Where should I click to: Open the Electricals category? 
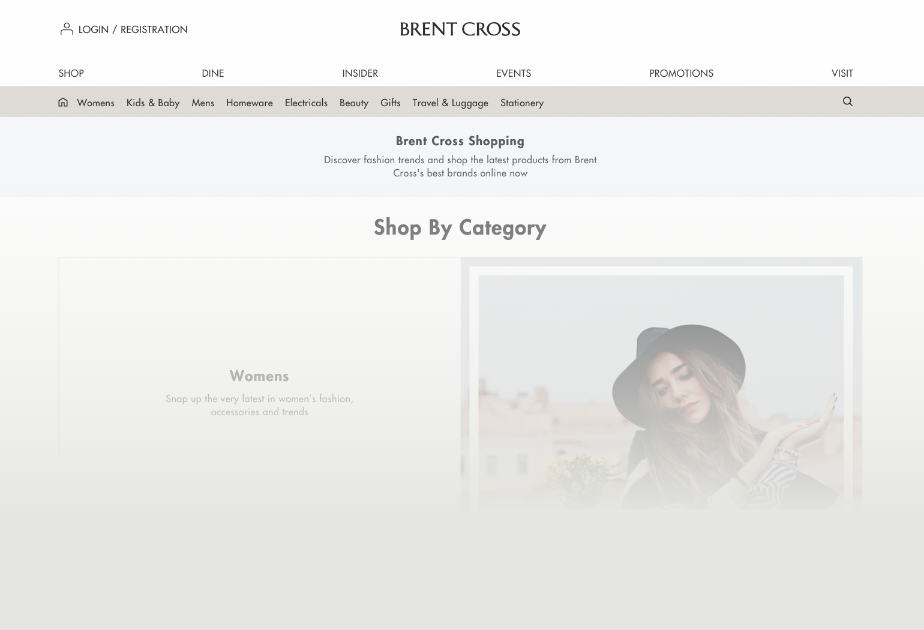(x=306, y=103)
